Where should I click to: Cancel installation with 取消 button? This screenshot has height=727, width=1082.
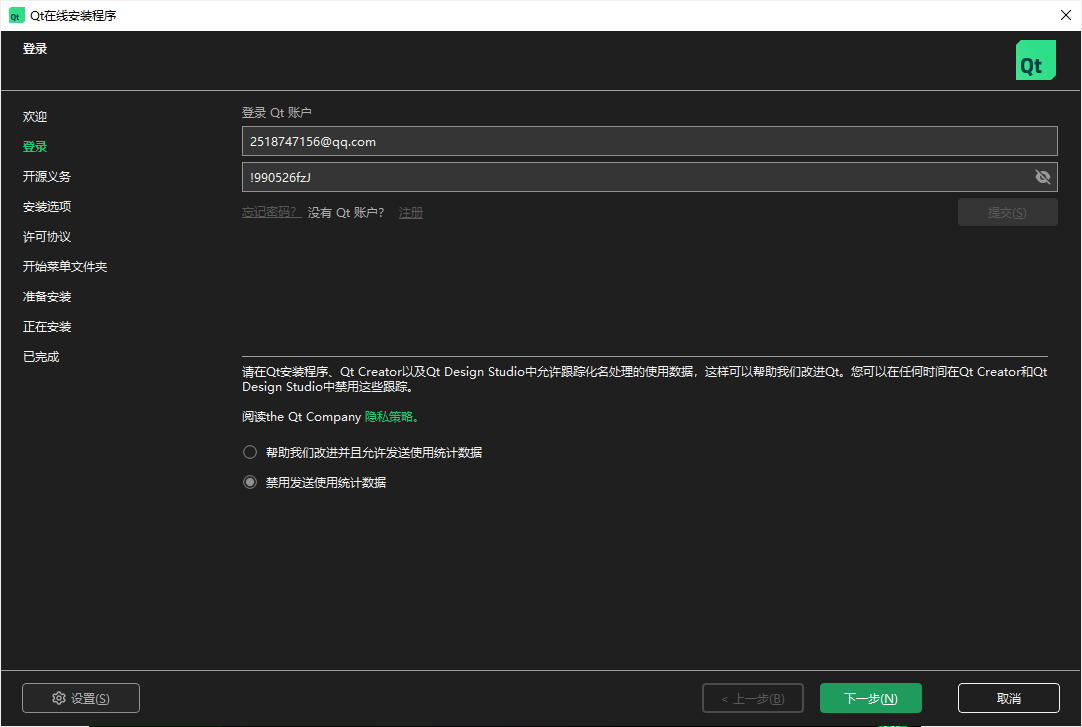pos(1008,698)
